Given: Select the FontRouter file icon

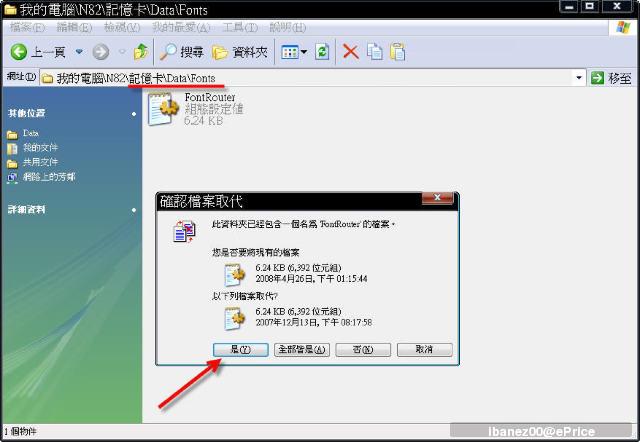Looking at the screenshot, I should click(x=163, y=109).
